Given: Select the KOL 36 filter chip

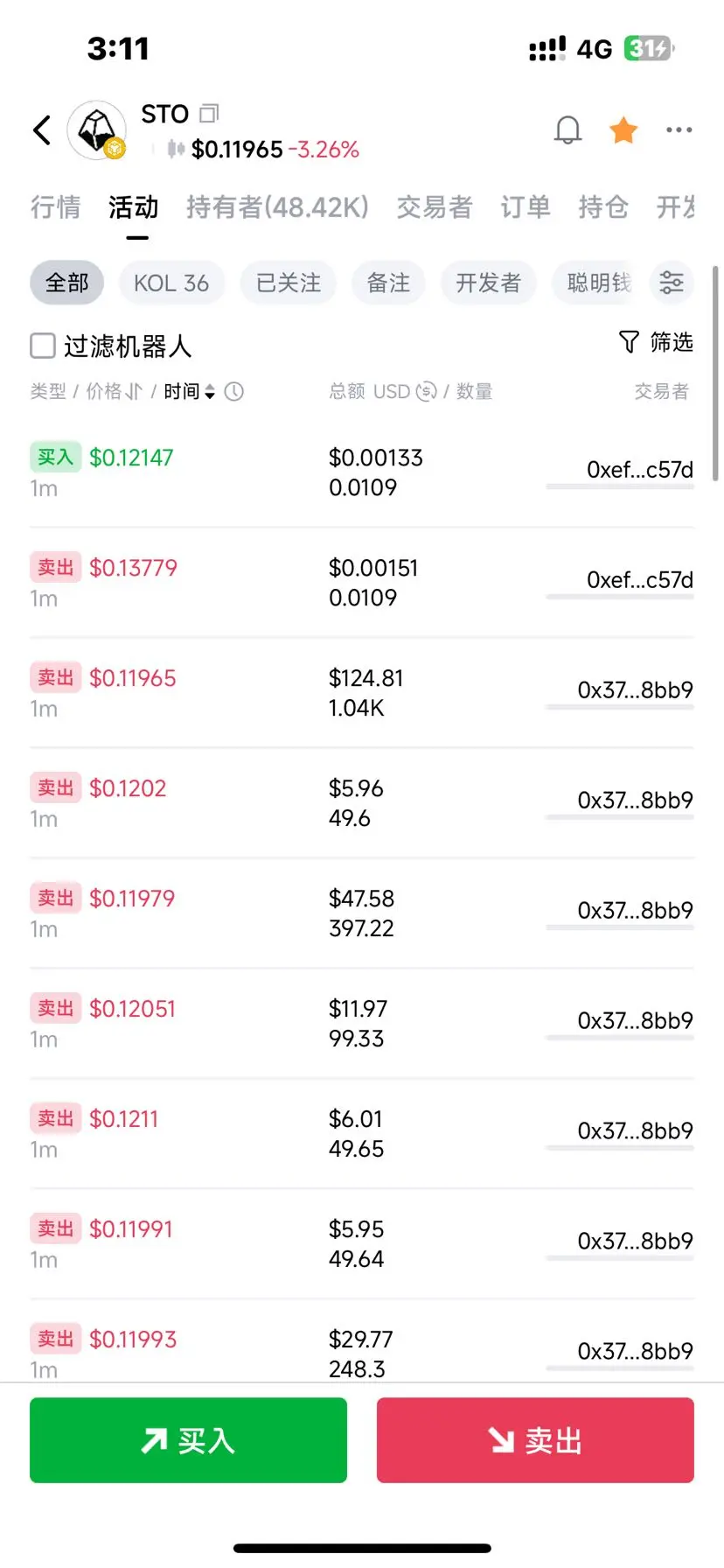Looking at the screenshot, I should click(171, 283).
